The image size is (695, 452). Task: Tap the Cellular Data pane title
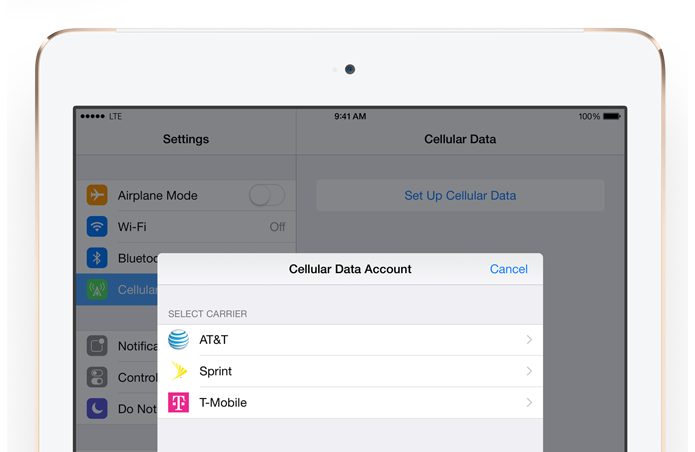click(460, 139)
